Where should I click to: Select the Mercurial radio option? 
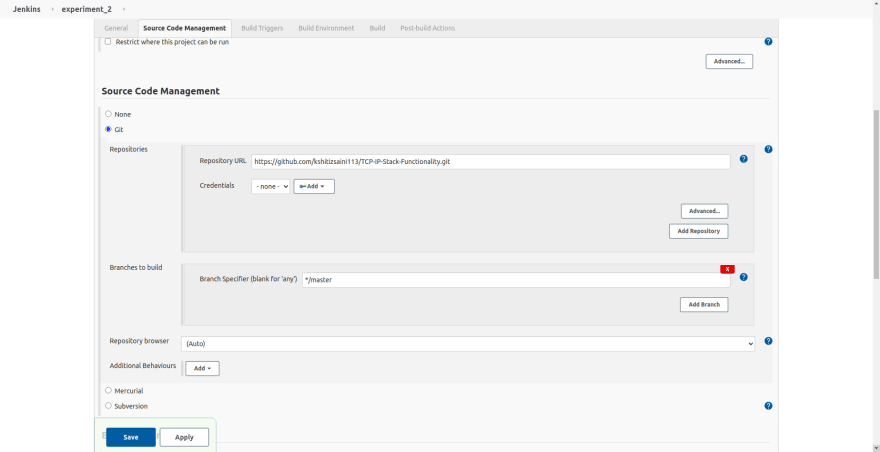click(x=108, y=390)
